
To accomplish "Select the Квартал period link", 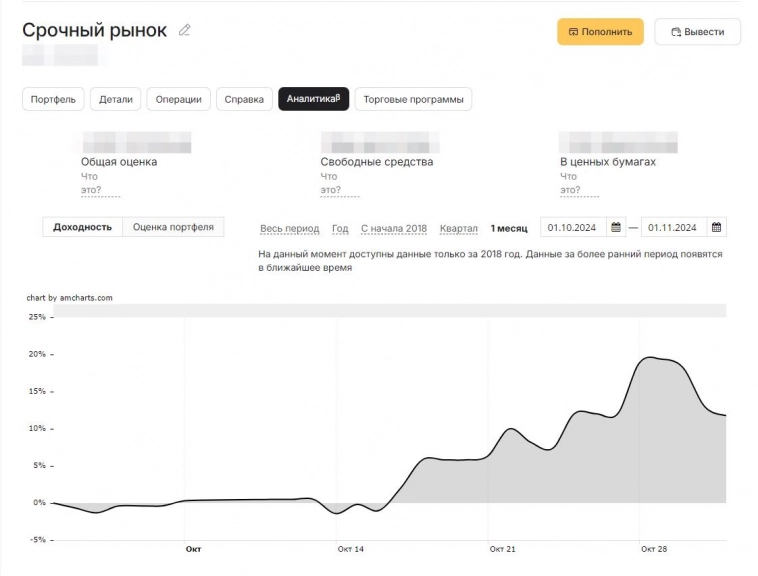I will pos(459,228).
